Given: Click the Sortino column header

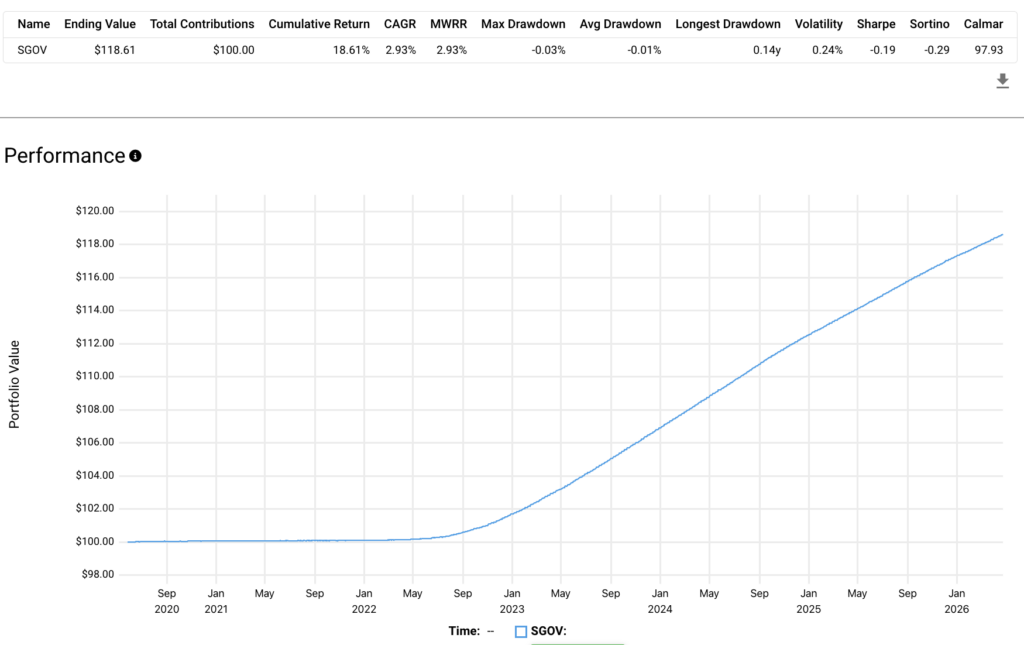Looking at the screenshot, I should tap(929, 24).
